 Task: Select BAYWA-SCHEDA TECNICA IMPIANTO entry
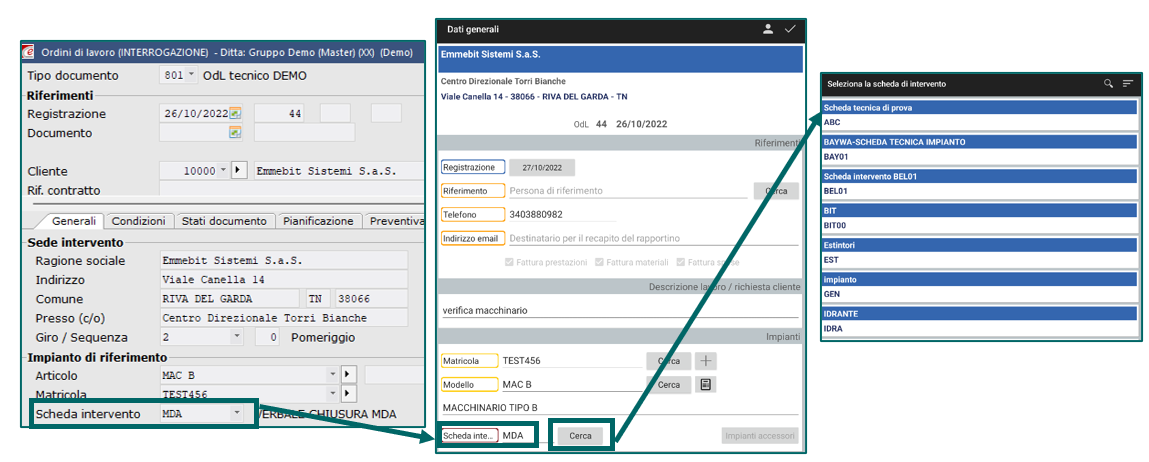pos(980,150)
